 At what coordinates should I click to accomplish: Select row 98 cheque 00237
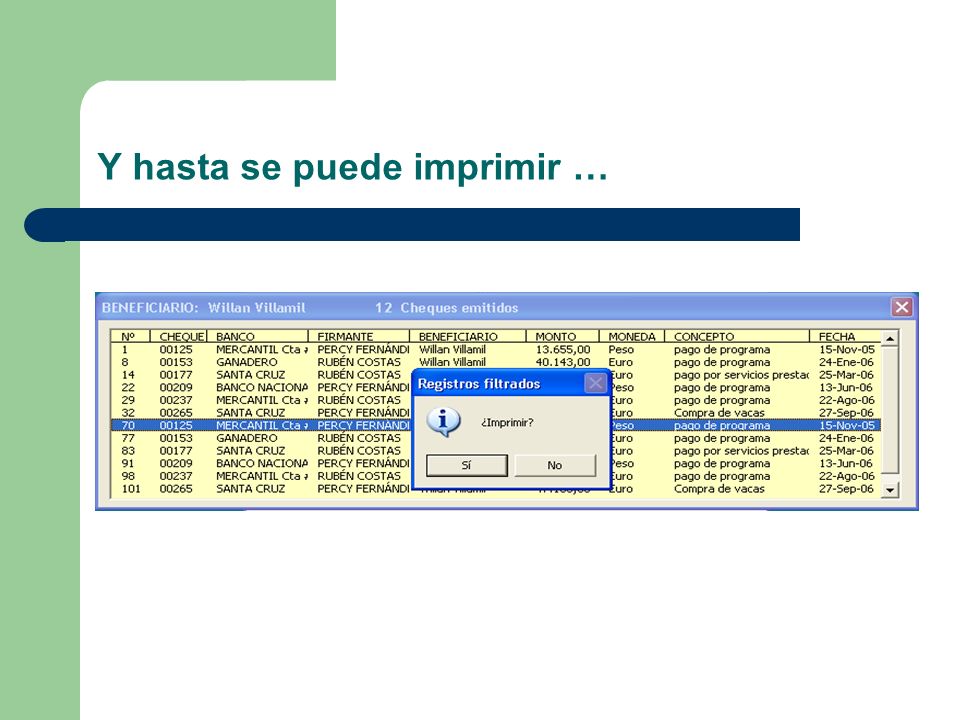495,476
